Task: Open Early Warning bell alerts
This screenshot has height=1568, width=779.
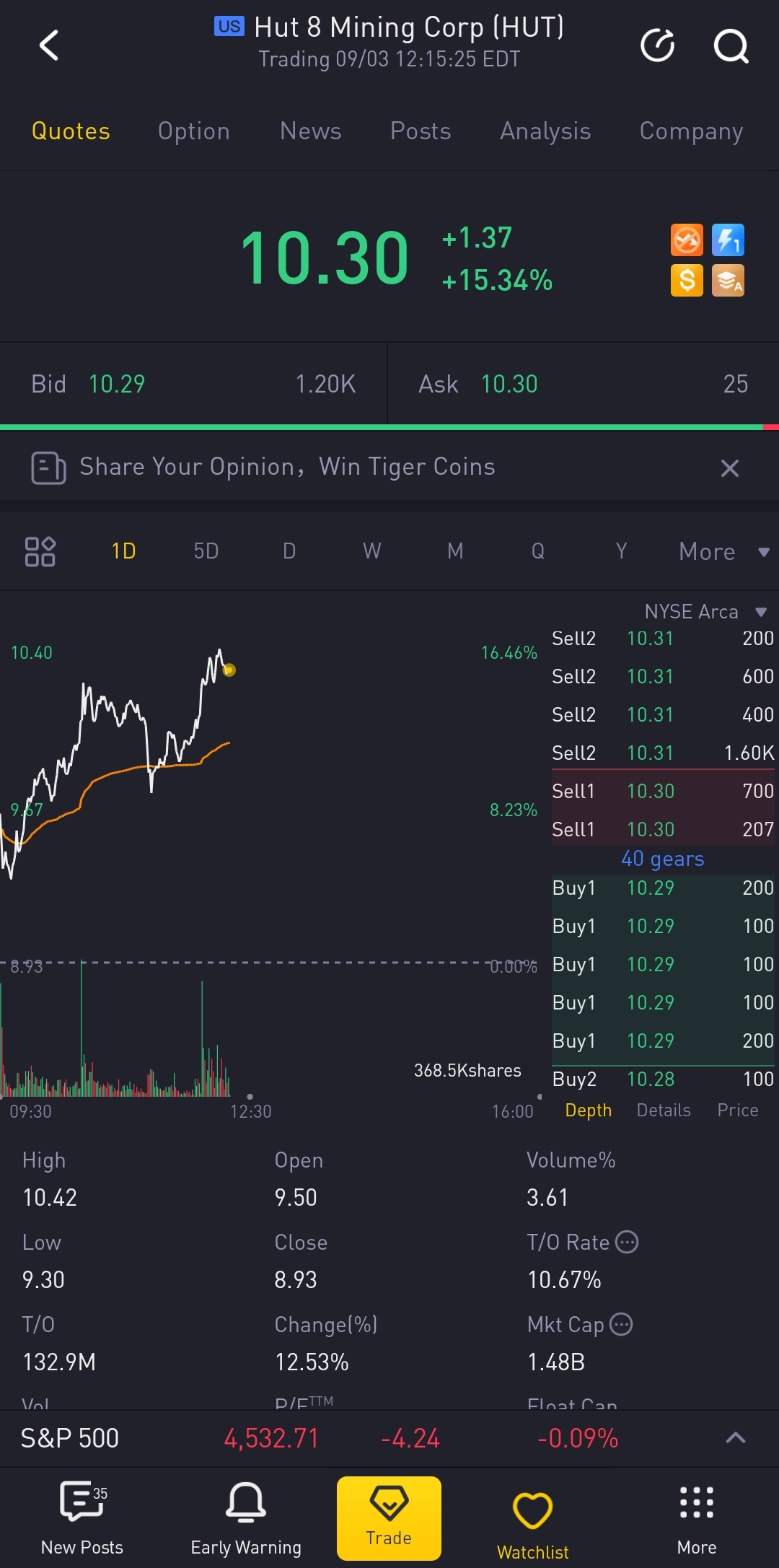Action: (x=246, y=1517)
